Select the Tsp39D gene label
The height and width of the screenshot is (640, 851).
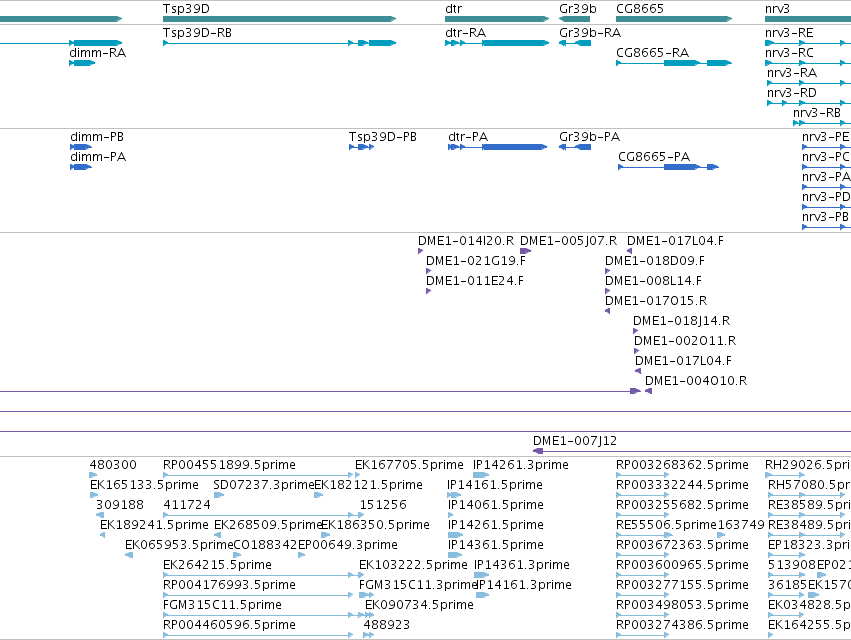pyautogui.click(x=186, y=9)
